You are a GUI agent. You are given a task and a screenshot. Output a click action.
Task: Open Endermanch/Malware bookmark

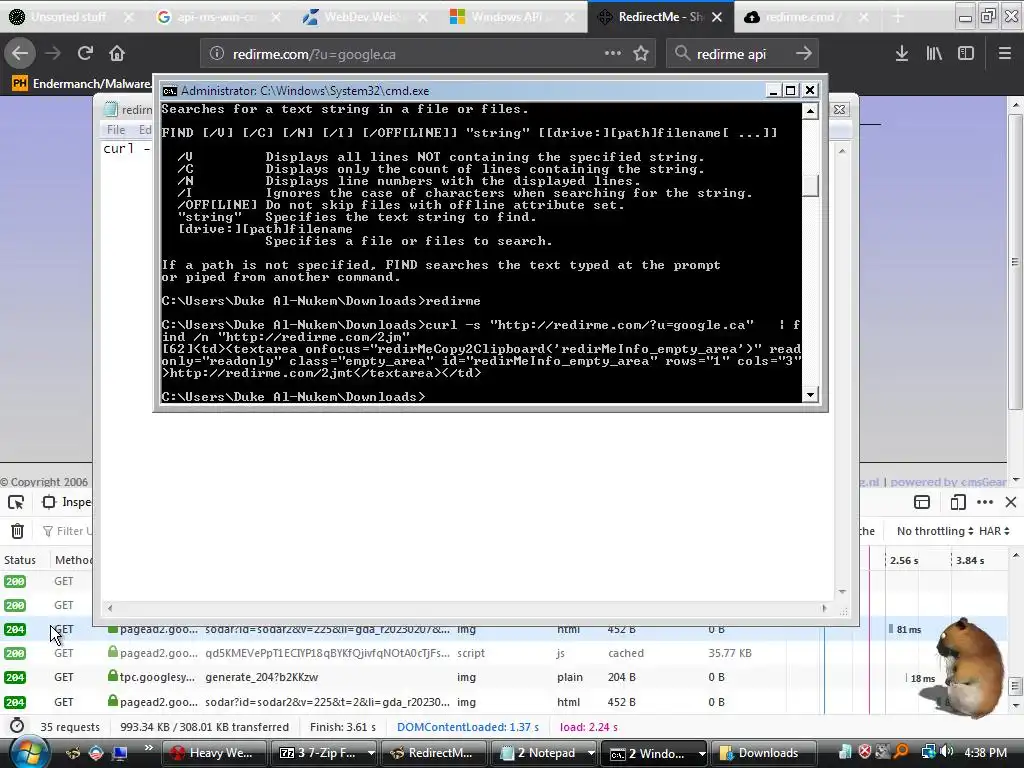coord(82,83)
